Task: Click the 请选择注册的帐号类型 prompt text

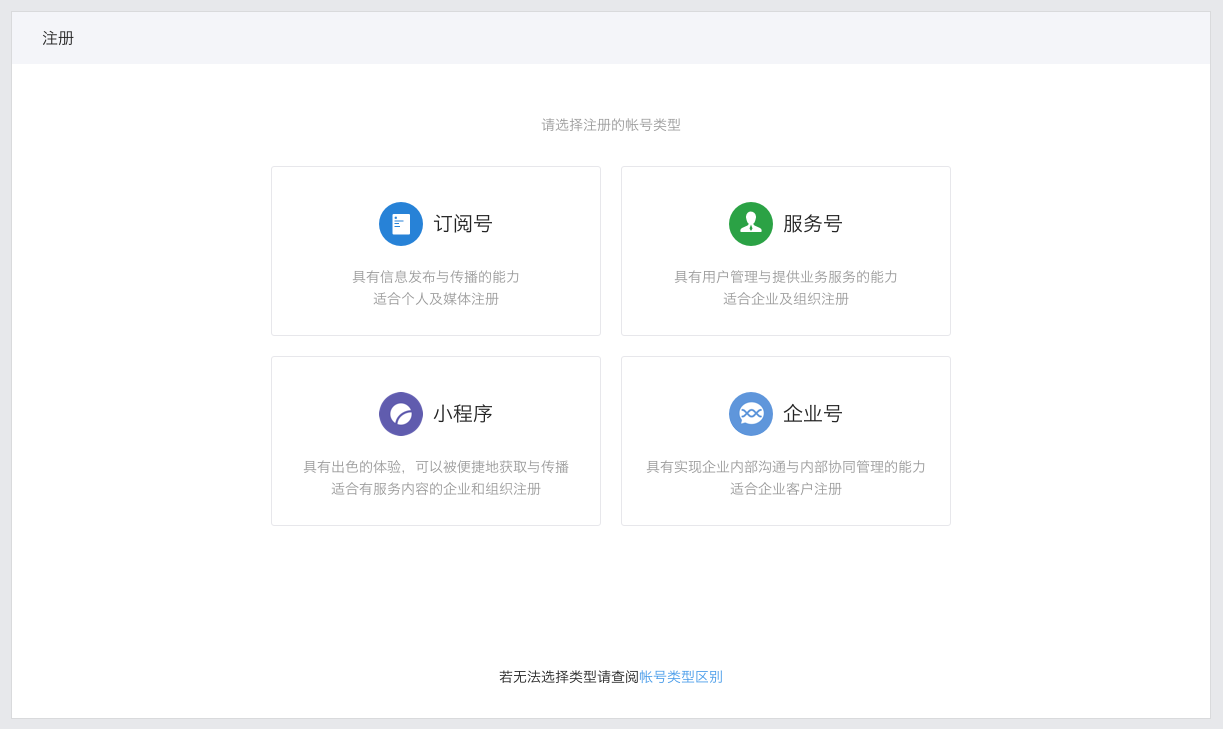Action: point(611,124)
